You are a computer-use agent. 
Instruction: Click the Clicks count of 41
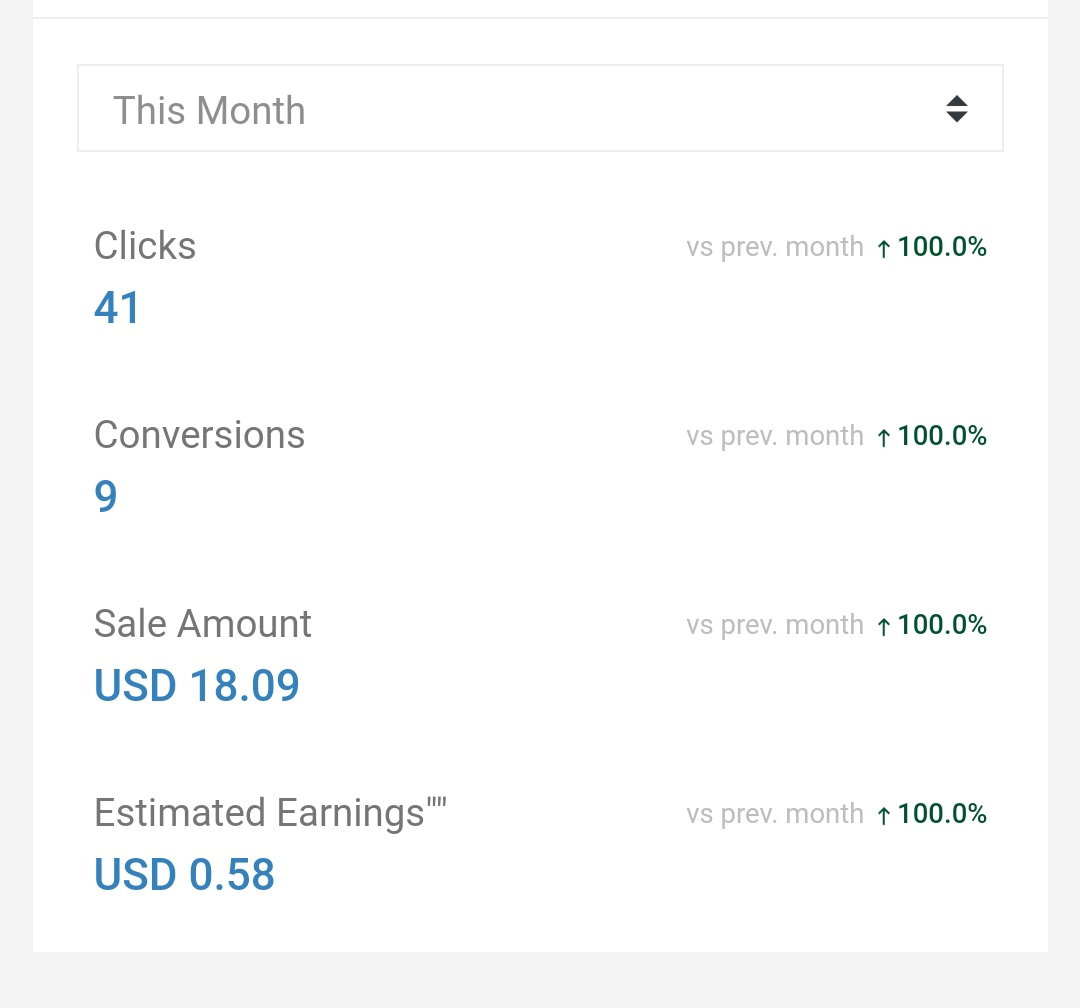click(117, 307)
